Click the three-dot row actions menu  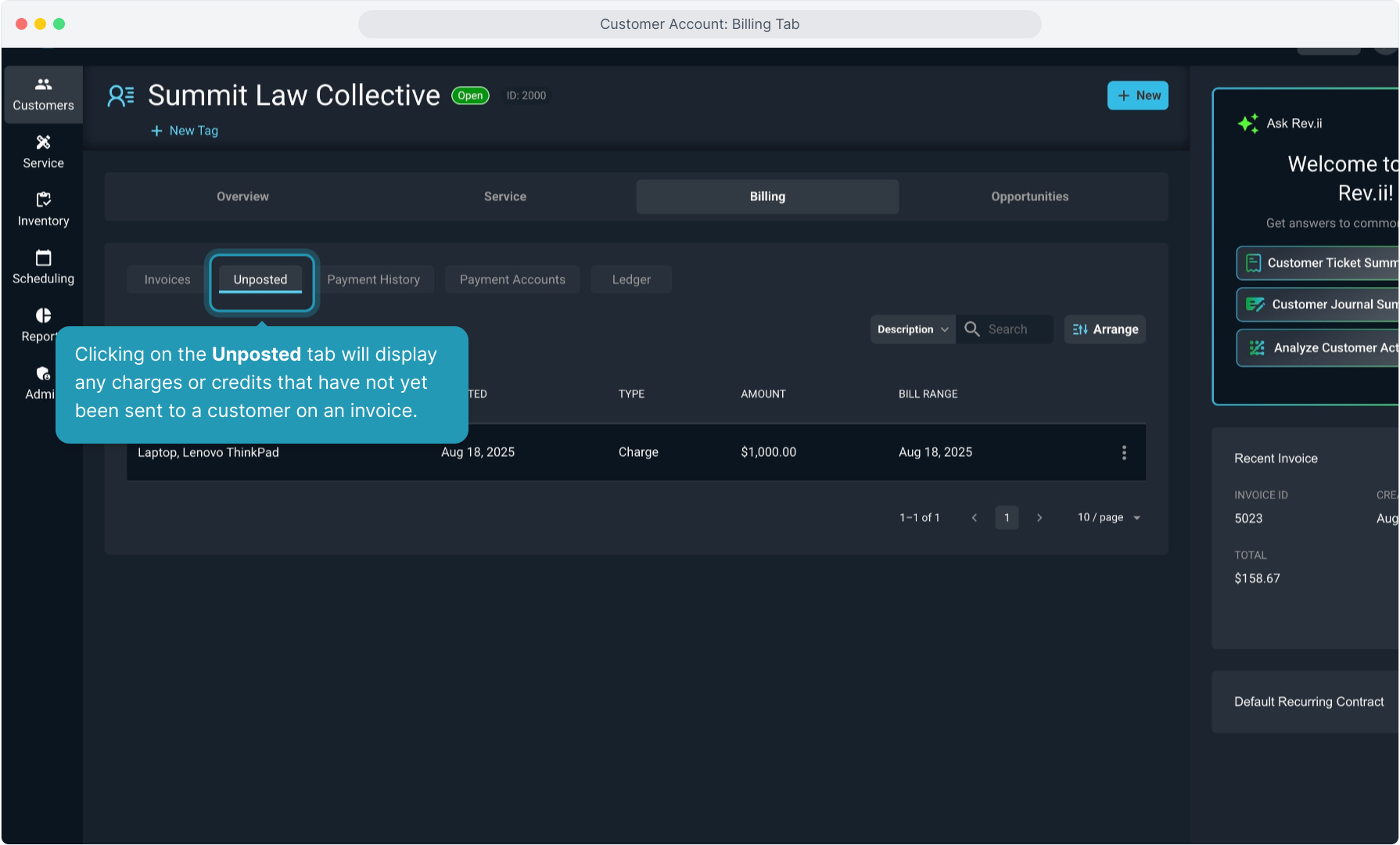click(1124, 452)
